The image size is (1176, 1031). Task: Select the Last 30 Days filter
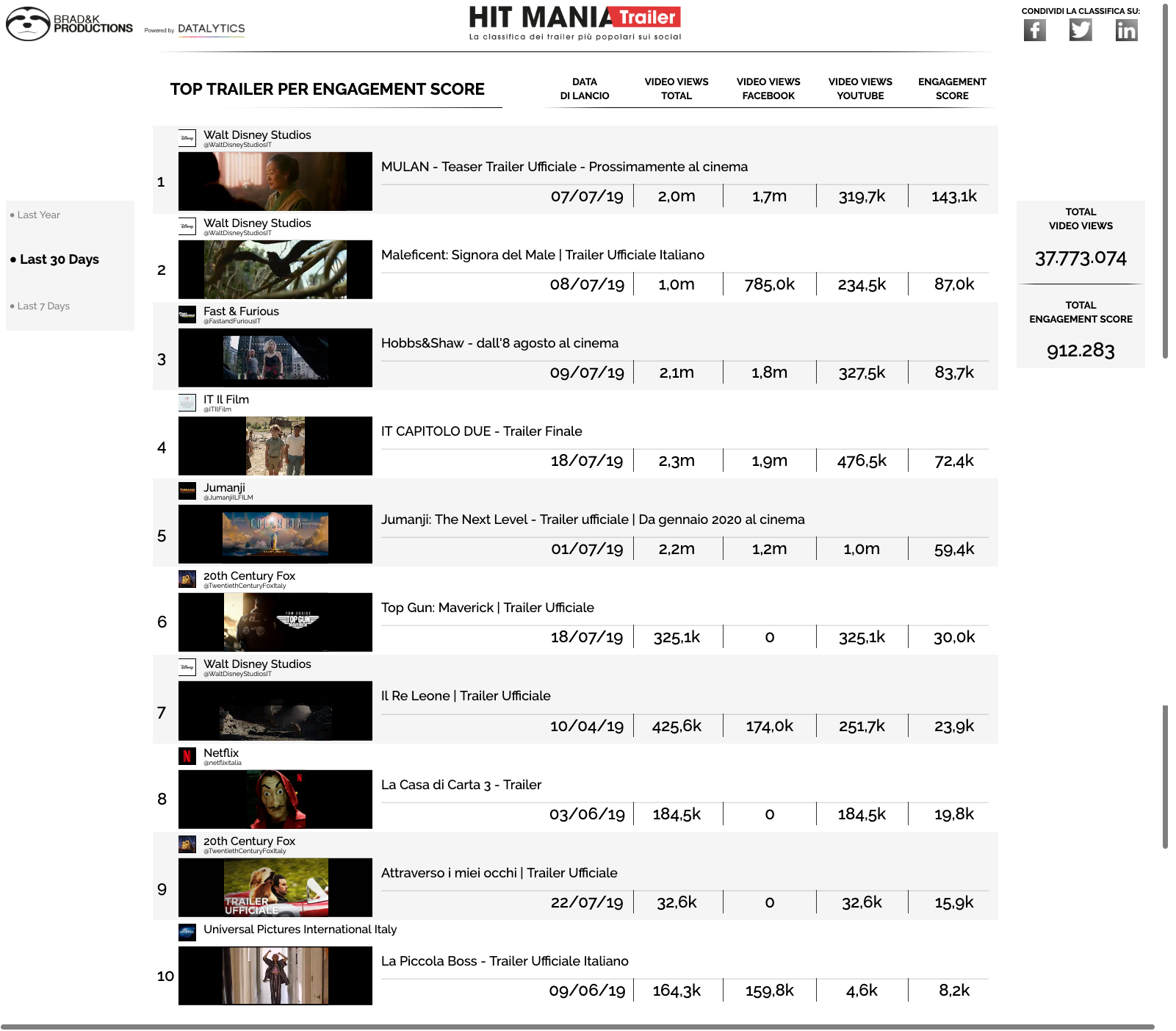(59, 259)
